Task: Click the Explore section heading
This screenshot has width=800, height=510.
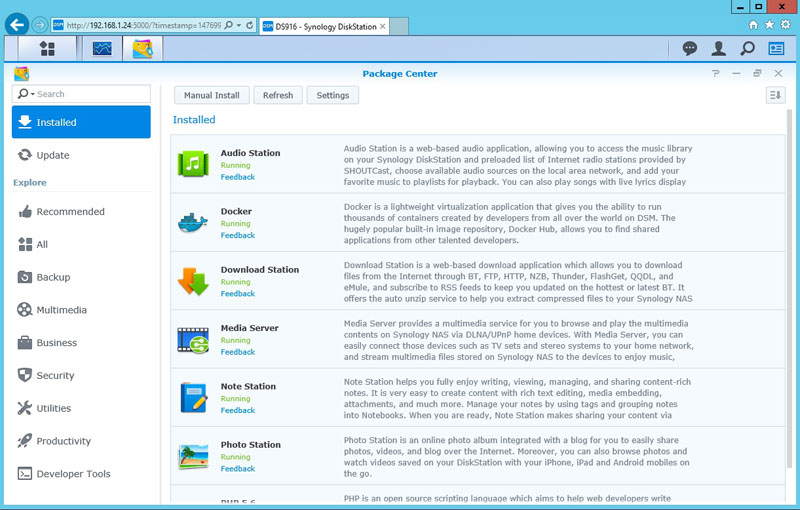Action: click(x=30, y=183)
